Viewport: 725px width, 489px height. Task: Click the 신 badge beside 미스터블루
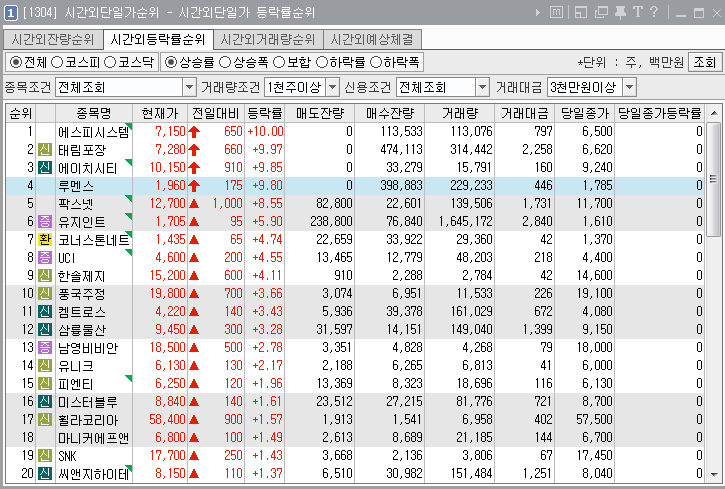[x=45, y=402]
